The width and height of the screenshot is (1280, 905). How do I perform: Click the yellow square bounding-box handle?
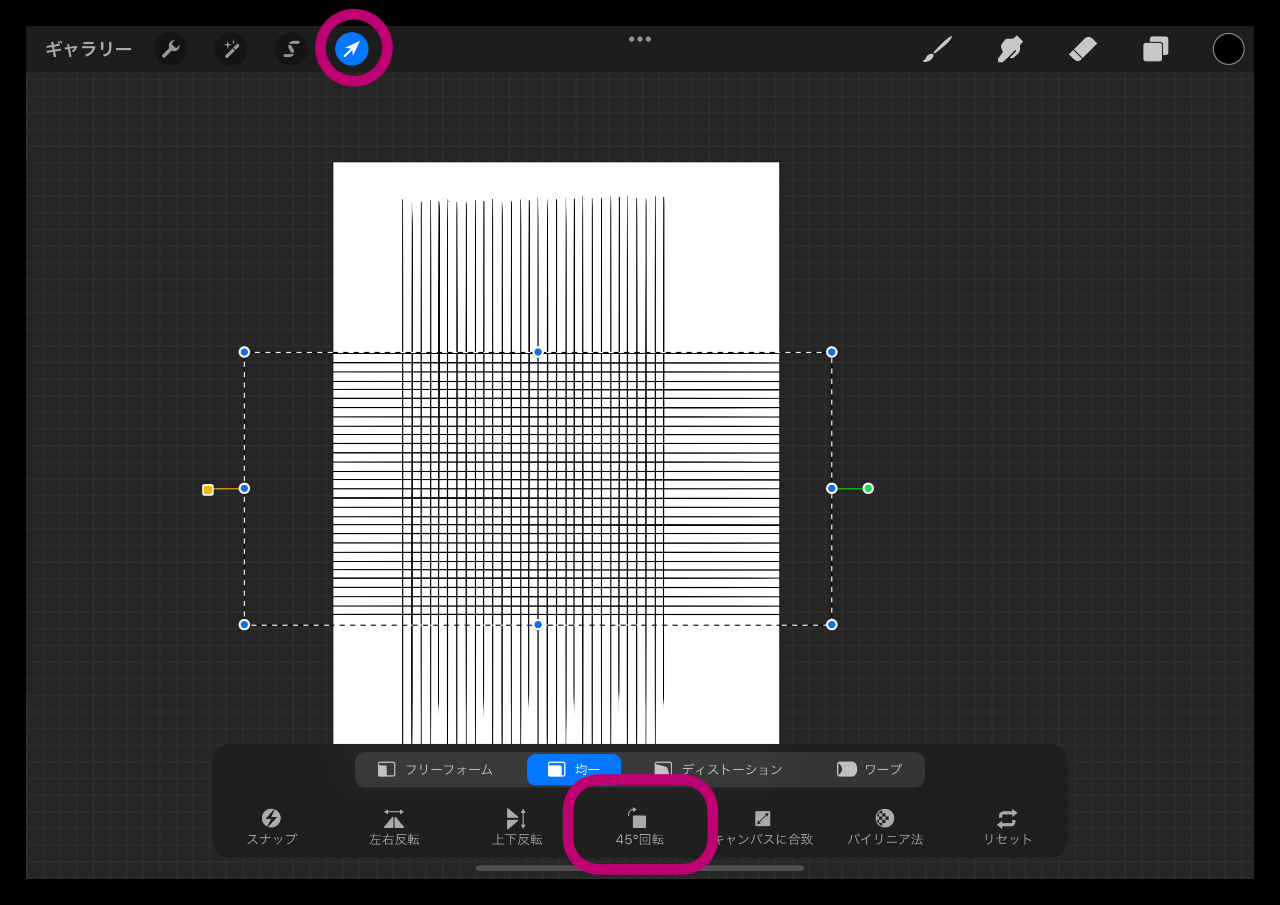(208, 490)
